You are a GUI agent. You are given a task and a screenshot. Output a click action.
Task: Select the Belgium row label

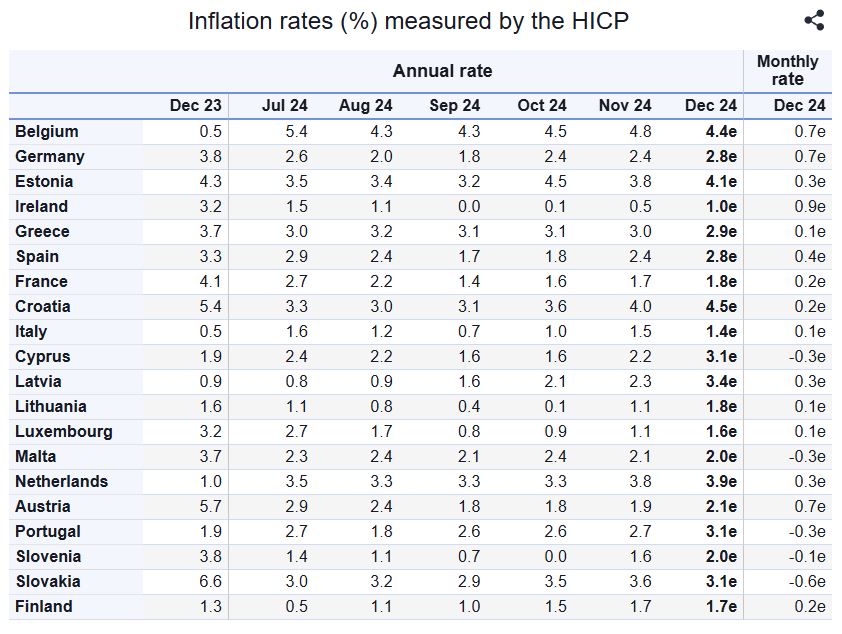[47, 131]
